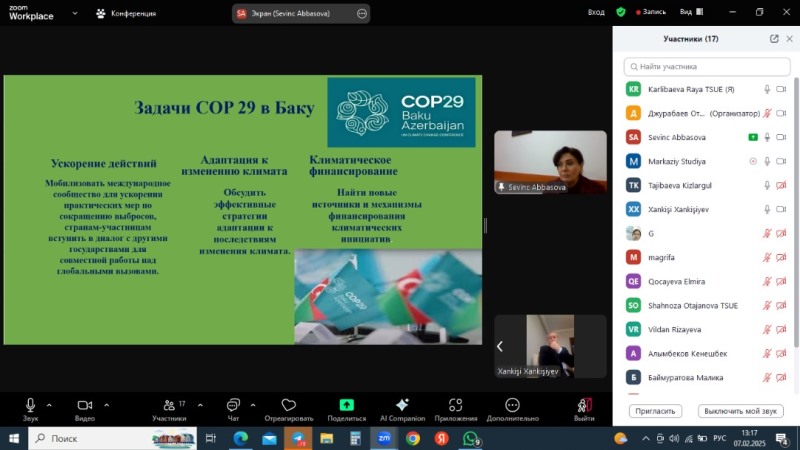The width and height of the screenshot is (800, 450).
Task: Click the Выключить мой звук button
Action: pyautogui.click(x=740, y=411)
